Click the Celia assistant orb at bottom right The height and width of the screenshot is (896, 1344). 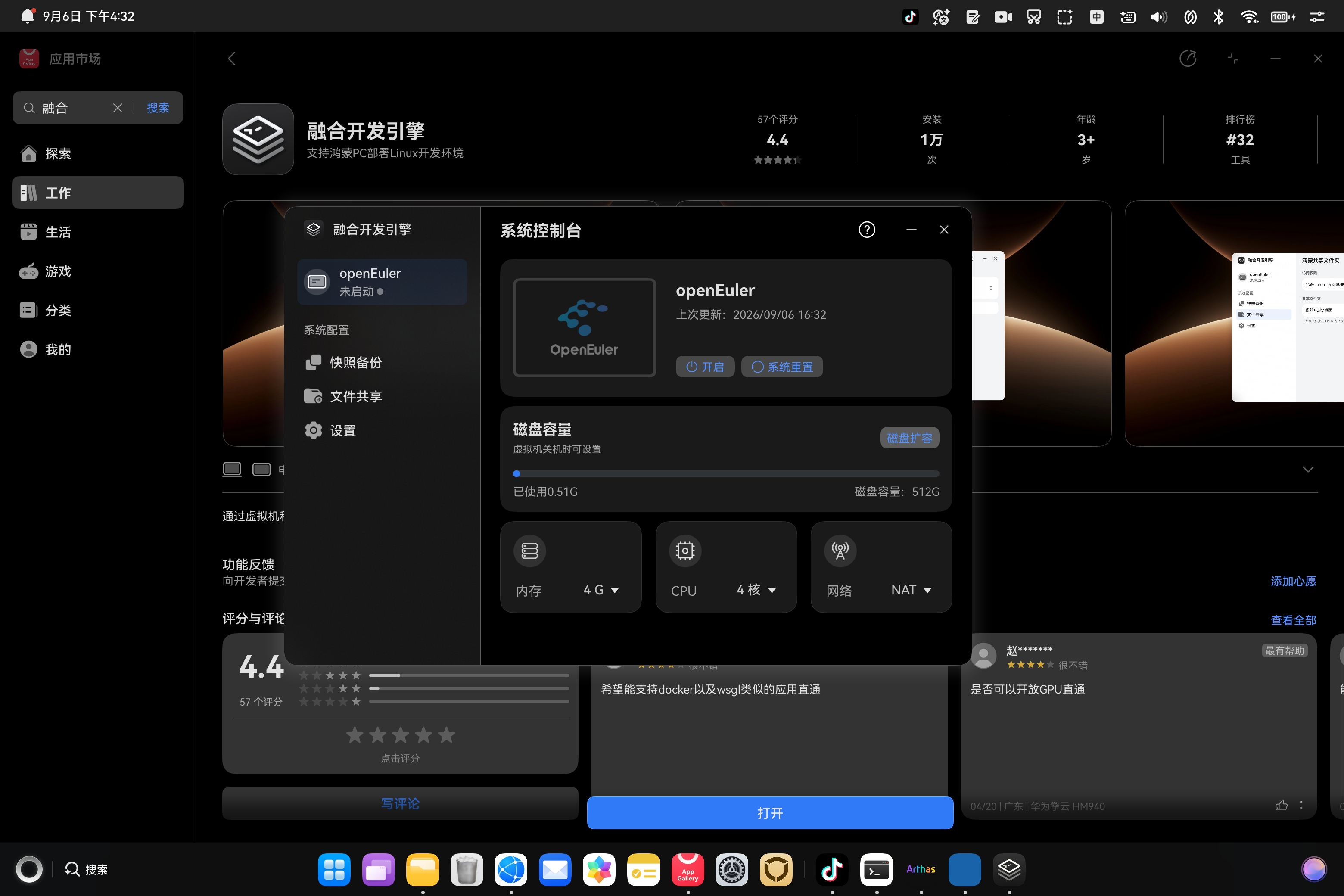tap(1314, 870)
